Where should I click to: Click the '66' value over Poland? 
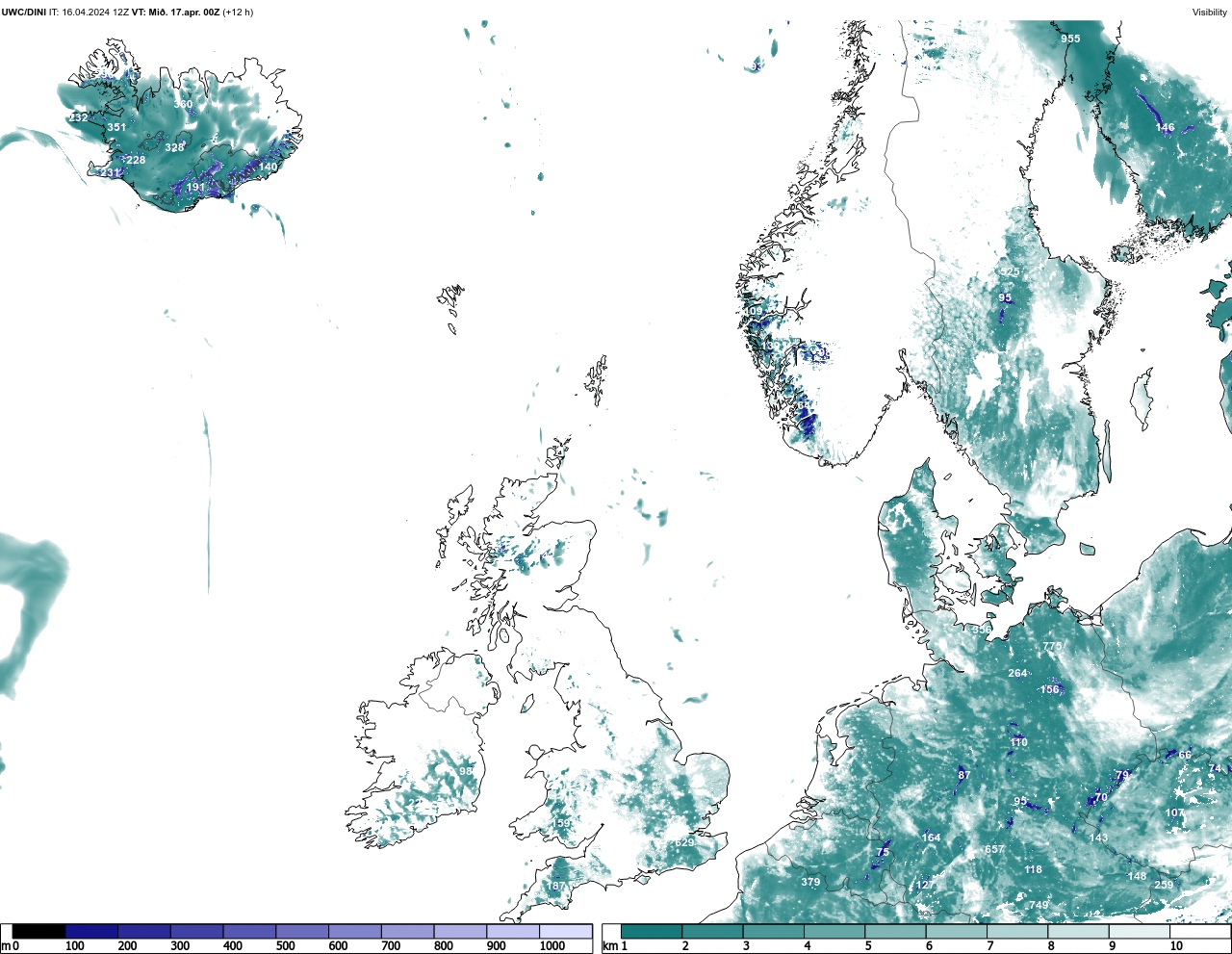[x=1185, y=756]
